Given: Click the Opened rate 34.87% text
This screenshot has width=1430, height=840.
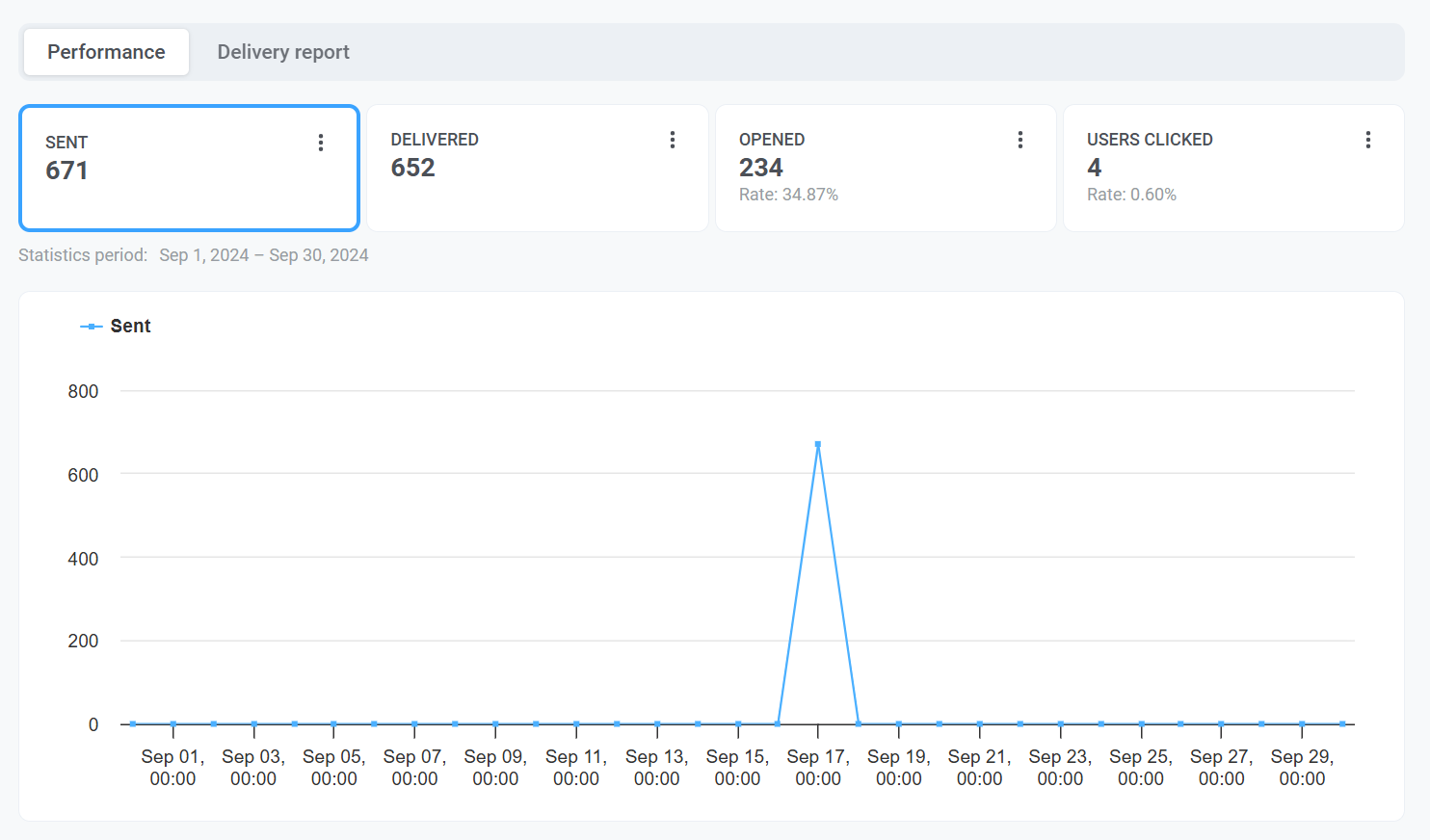Looking at the screenshot, I should pos(788,195).
